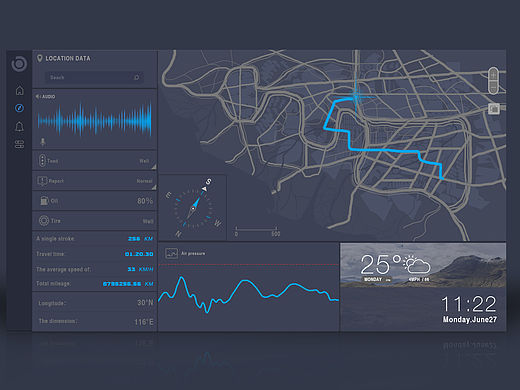
Task: Click Total mileage value
Action: click(x=128, y=284)
